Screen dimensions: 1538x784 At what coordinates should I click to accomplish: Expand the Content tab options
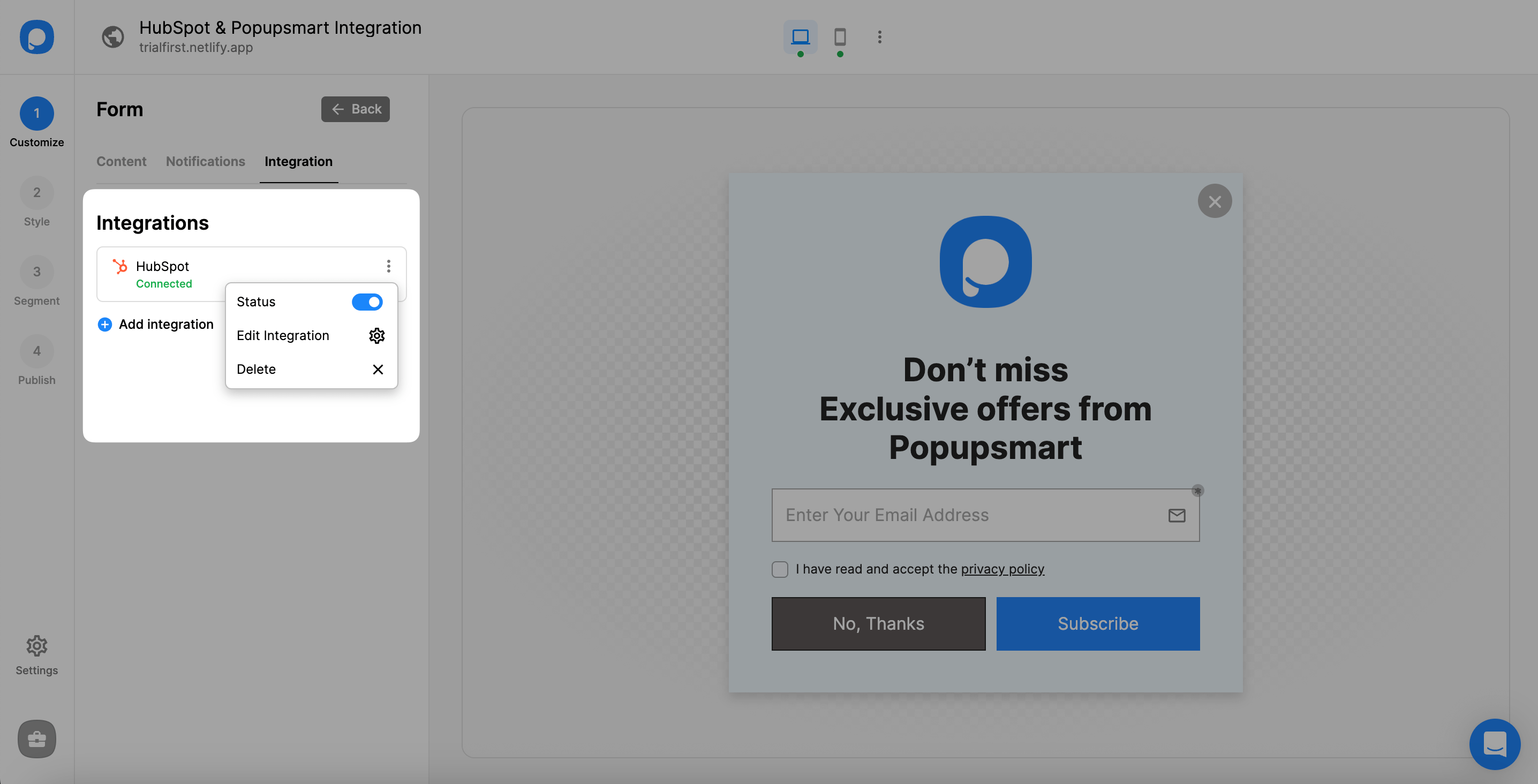pos(121,160)
